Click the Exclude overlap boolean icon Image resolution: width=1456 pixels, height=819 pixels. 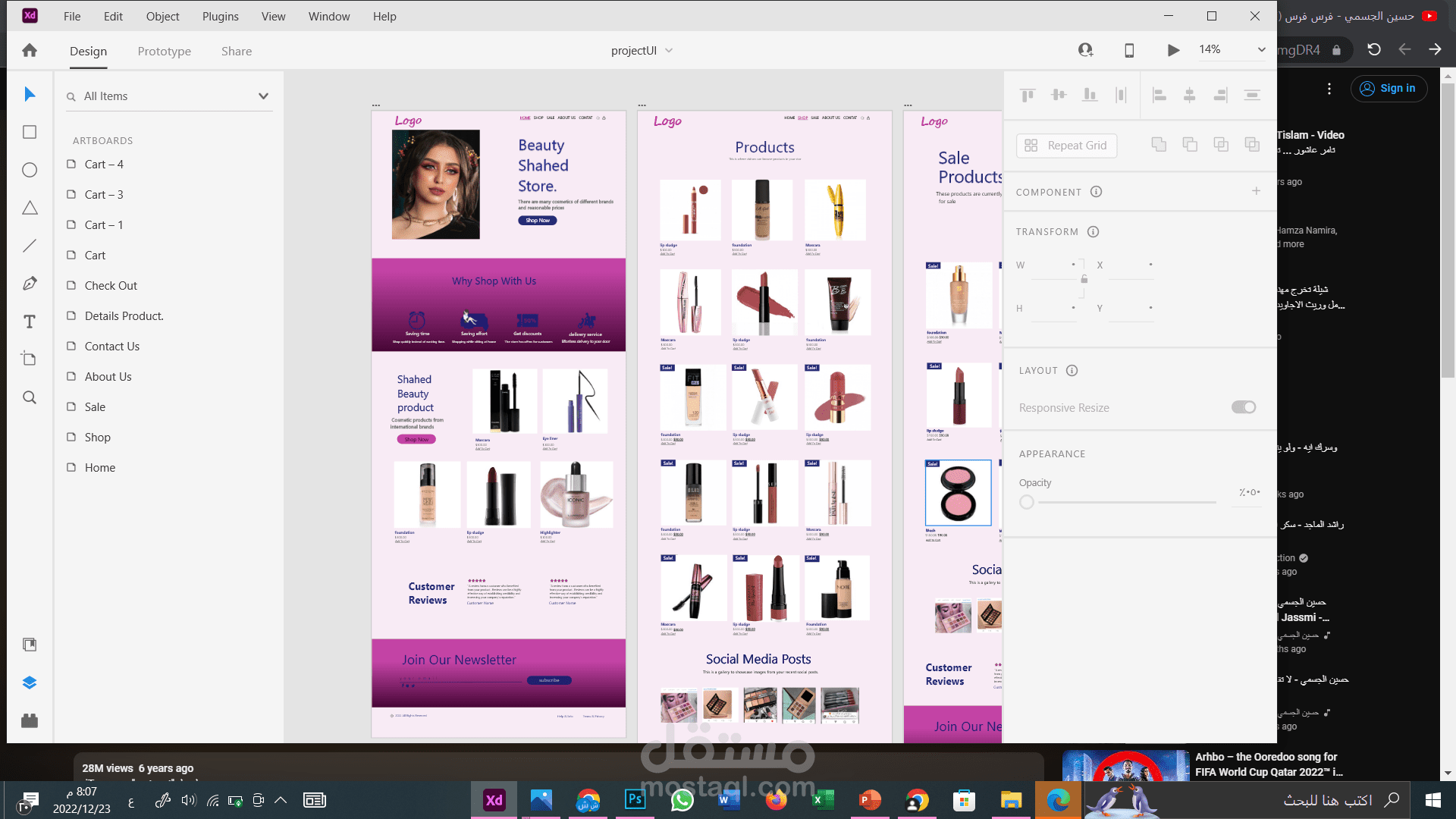1252,144
